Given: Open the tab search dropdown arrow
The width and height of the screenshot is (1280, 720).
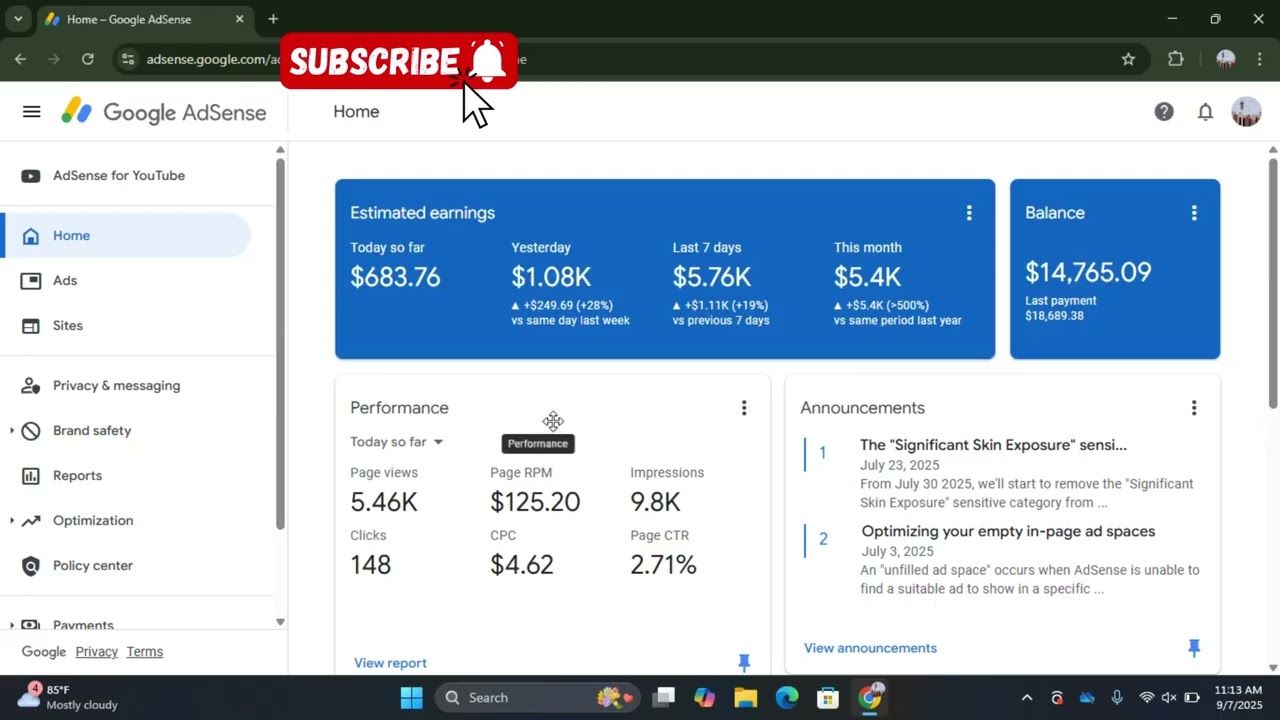Looking at the screenshot, I should 17,19.
